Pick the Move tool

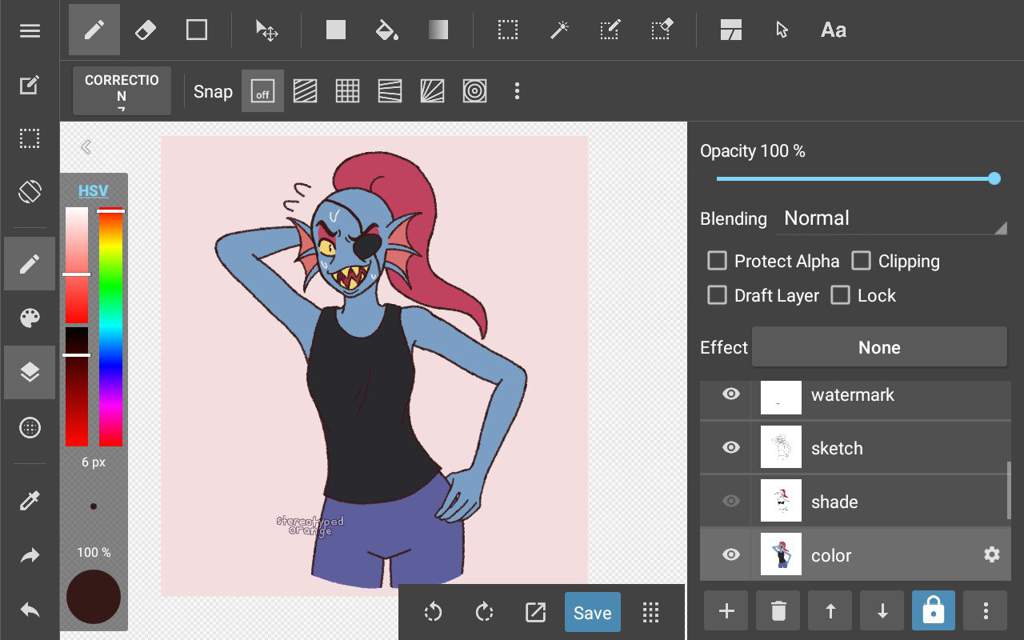266,30
